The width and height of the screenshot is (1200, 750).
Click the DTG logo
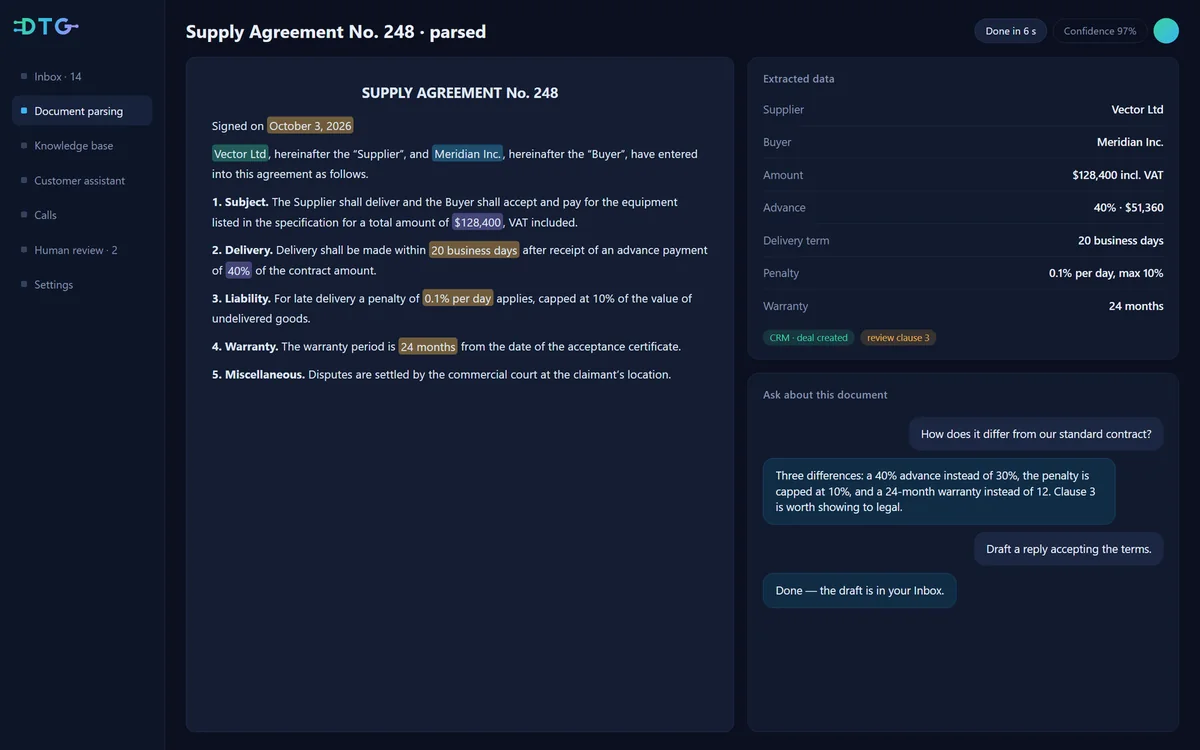click(x=46, y=27)
